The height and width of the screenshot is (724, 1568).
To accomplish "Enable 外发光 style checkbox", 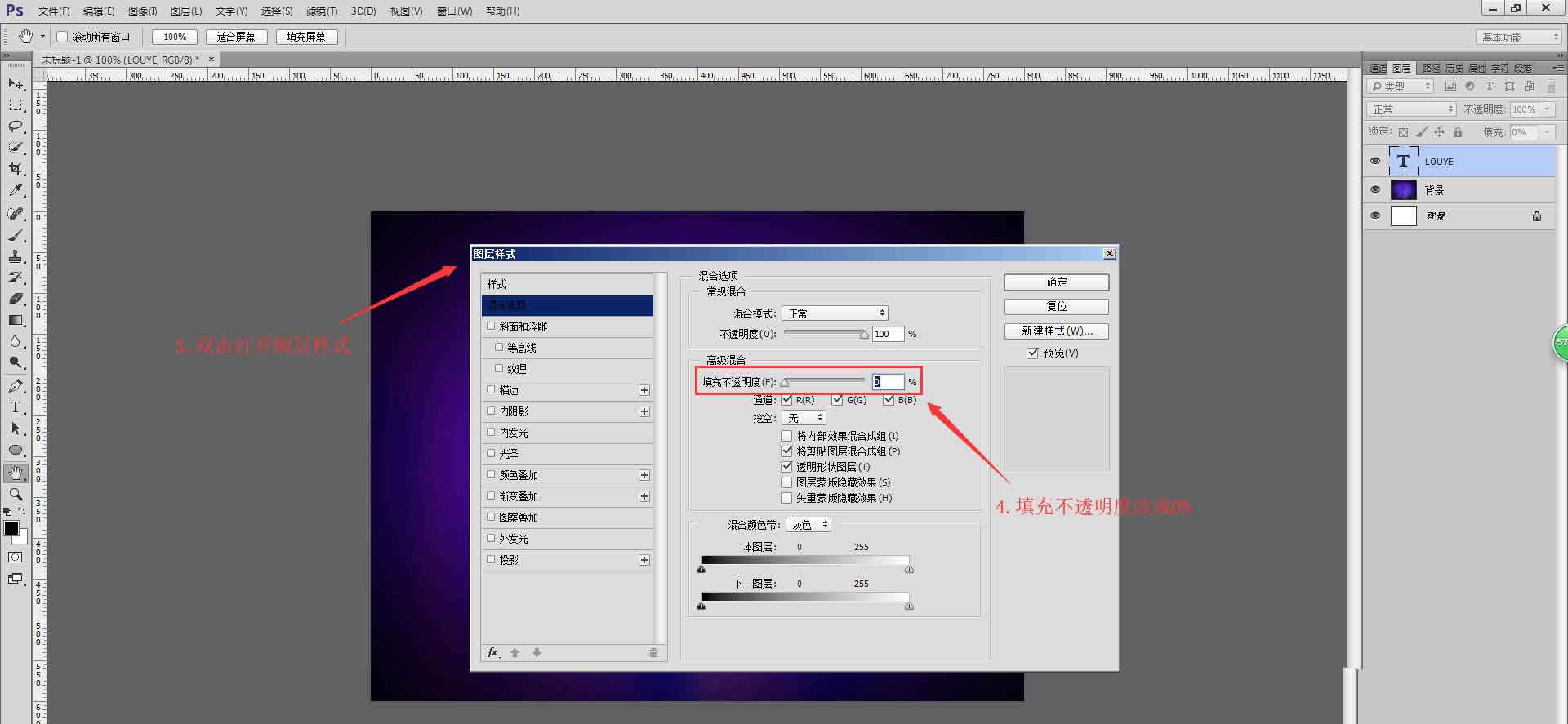I will pyautogui.click(x=491, y=538).
